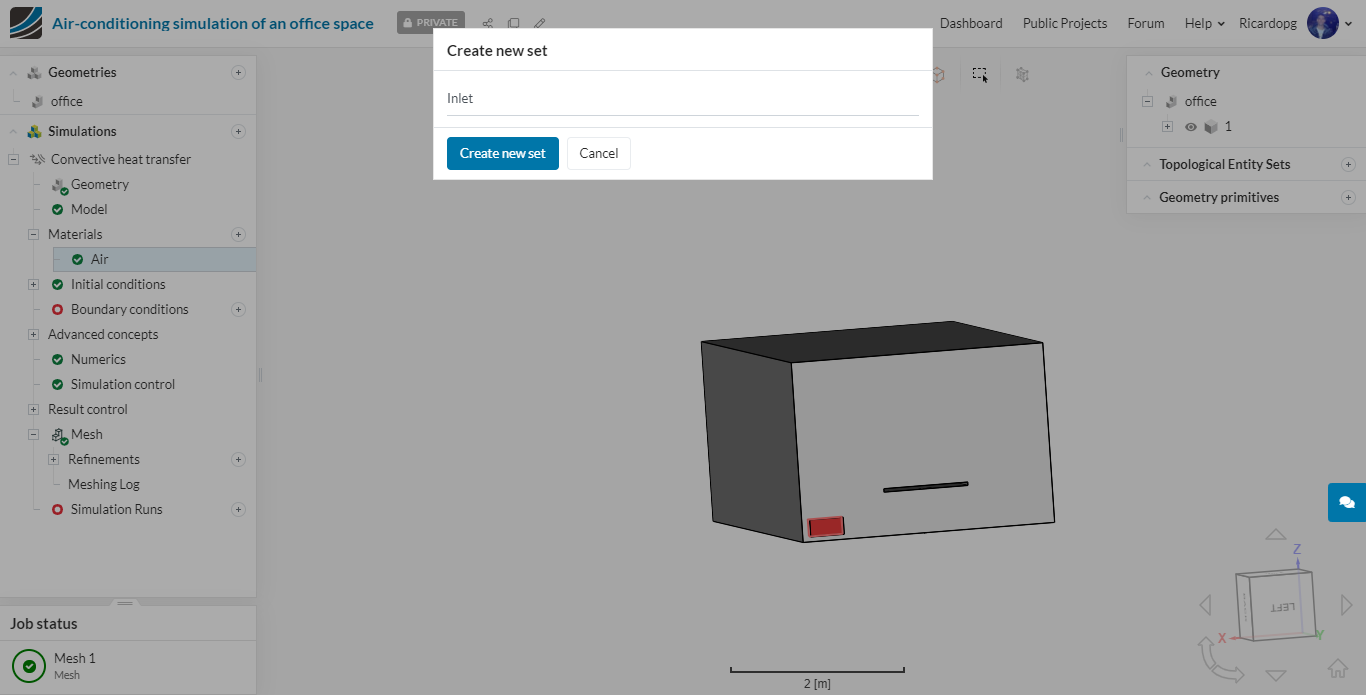Click the LEFT face of orientation cube
The width and height of the screenshot is (1366, 695).
click(x=1282, y=606)
